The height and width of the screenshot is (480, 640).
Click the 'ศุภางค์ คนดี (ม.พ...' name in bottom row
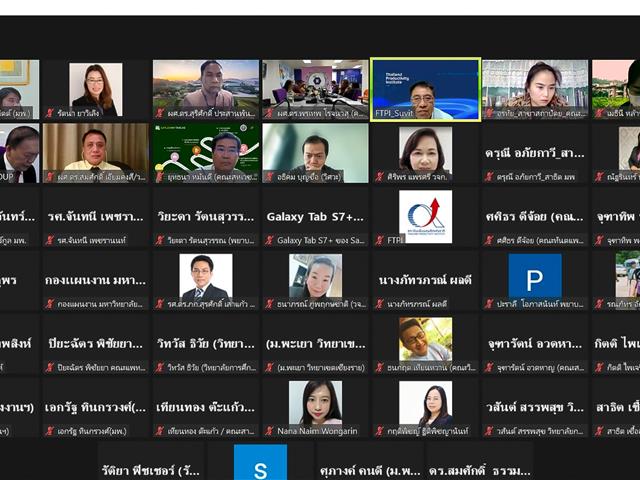(370, 471)
